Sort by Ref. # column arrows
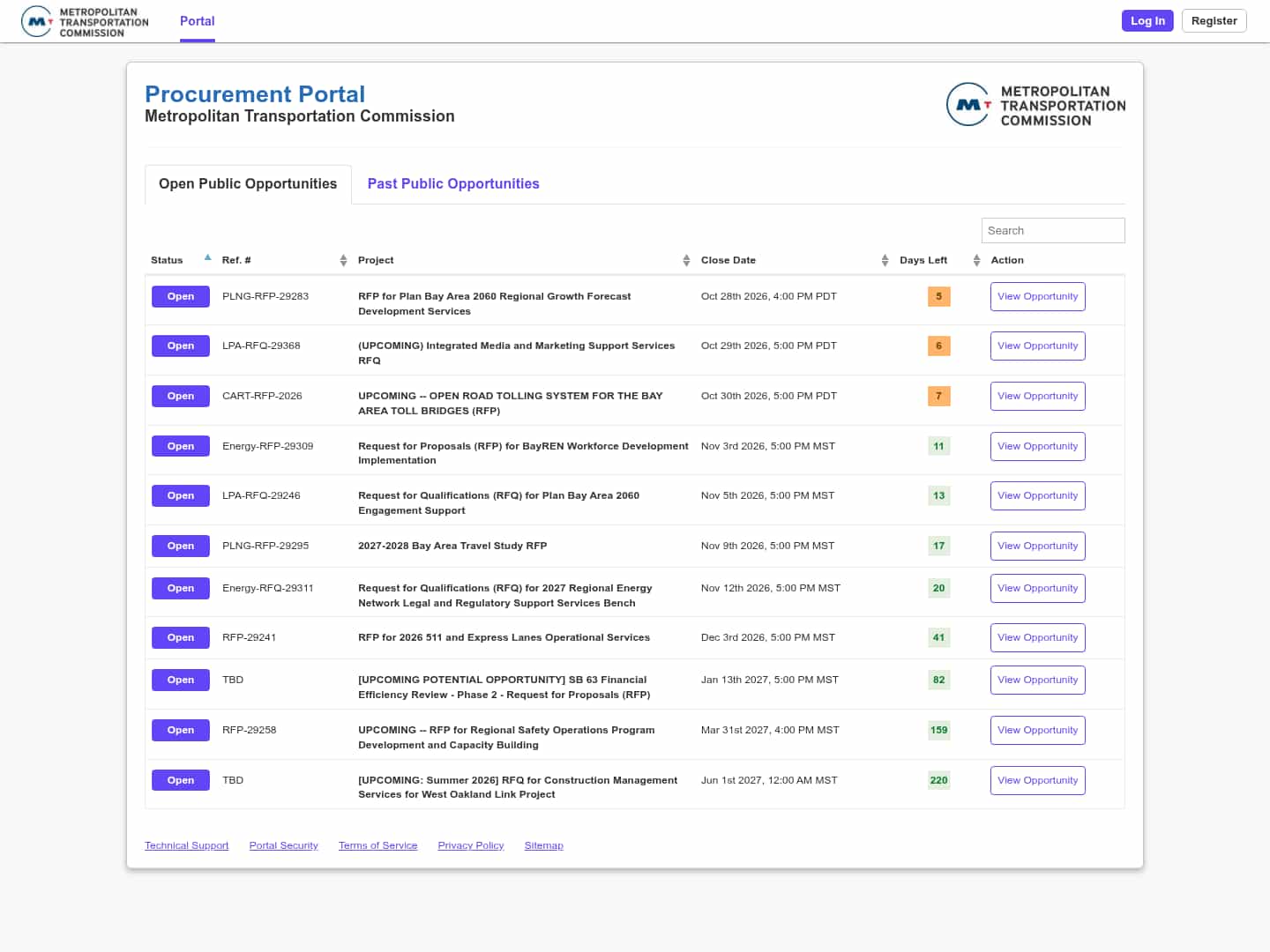 tap(343, 260)
